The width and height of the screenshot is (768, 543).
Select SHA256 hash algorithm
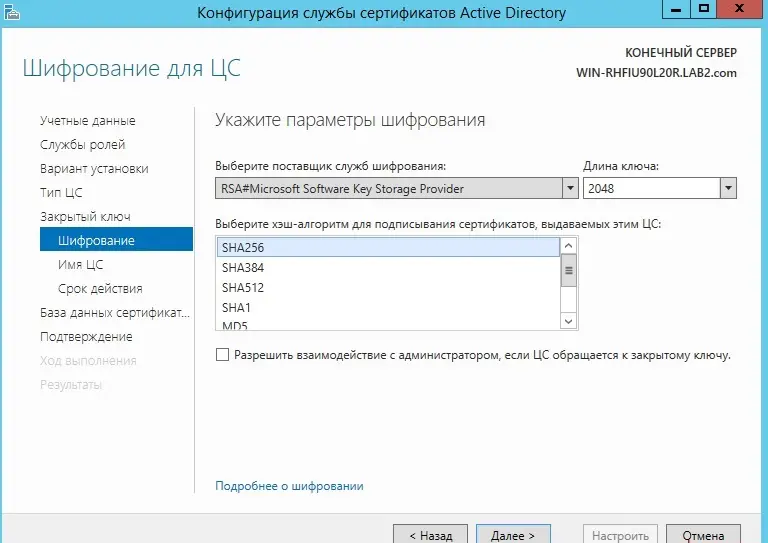tap(387, 247)
